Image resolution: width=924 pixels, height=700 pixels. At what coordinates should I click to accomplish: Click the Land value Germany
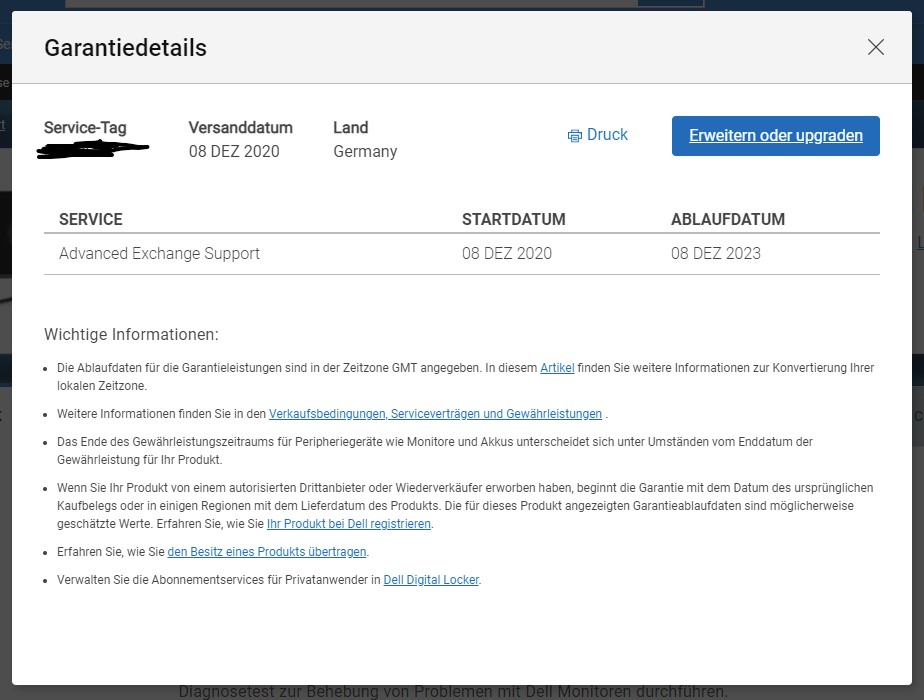[364, 151]
